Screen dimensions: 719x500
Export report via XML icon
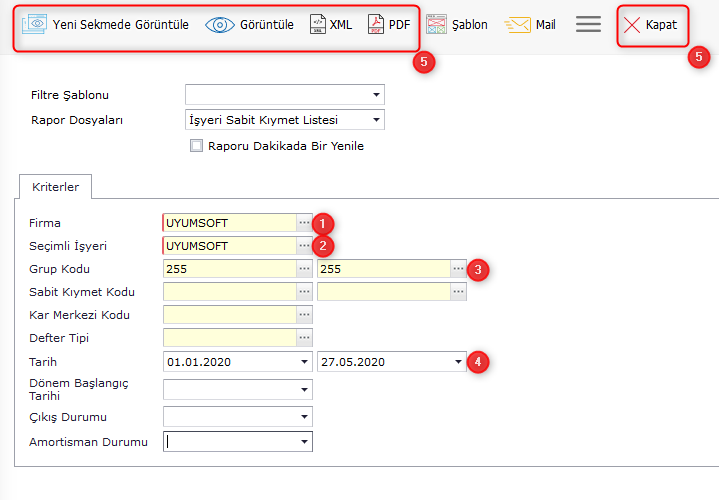coord(317,25)
